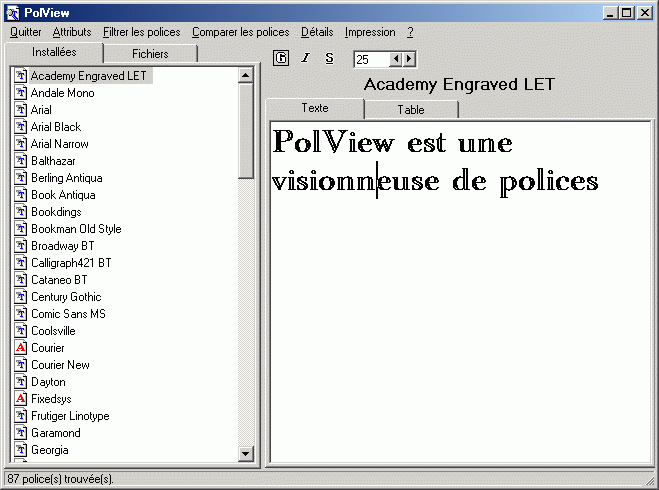Increase font size with right arrow
659x490 pixels.
coord(409,59)
